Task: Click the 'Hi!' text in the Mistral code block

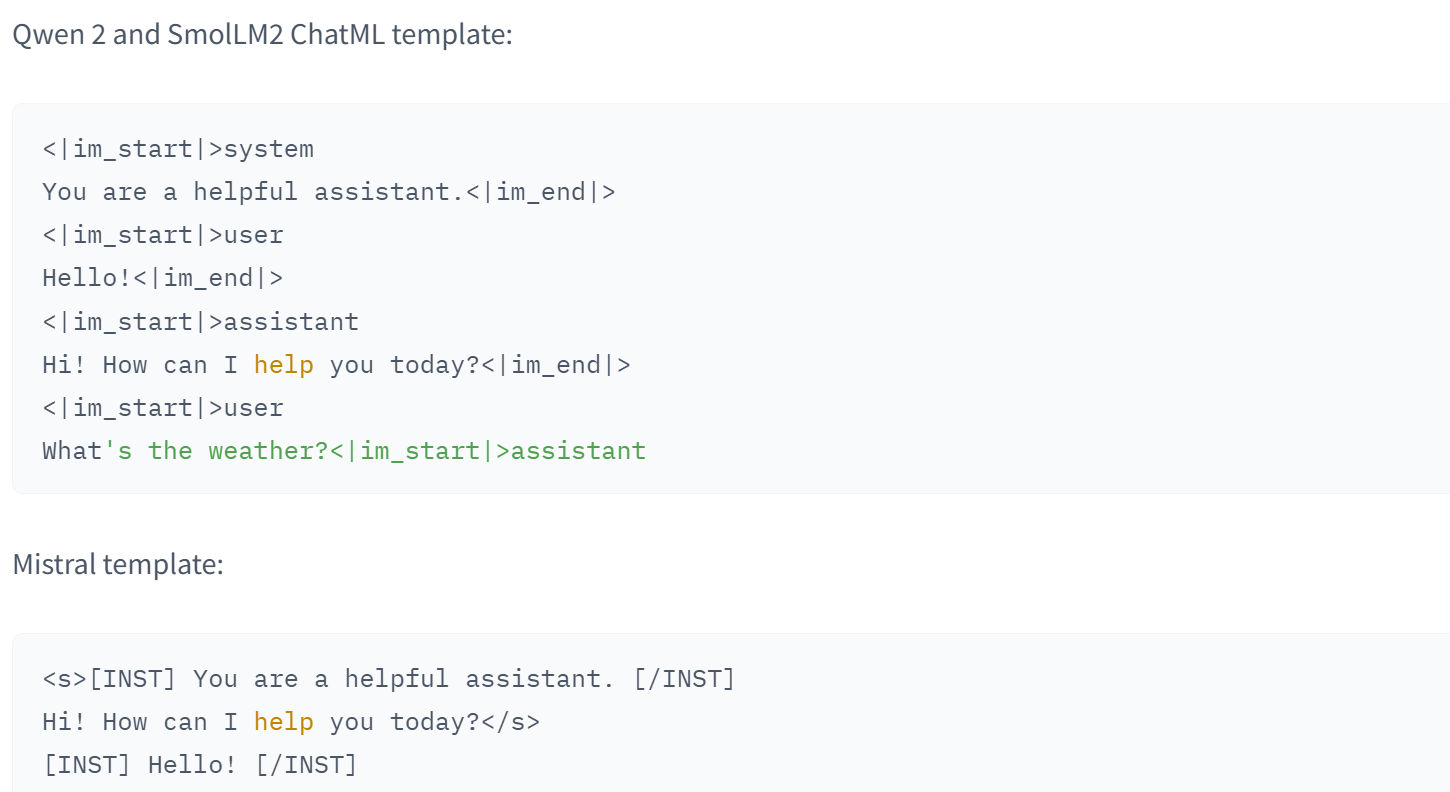Action: [x=65, y=722]
